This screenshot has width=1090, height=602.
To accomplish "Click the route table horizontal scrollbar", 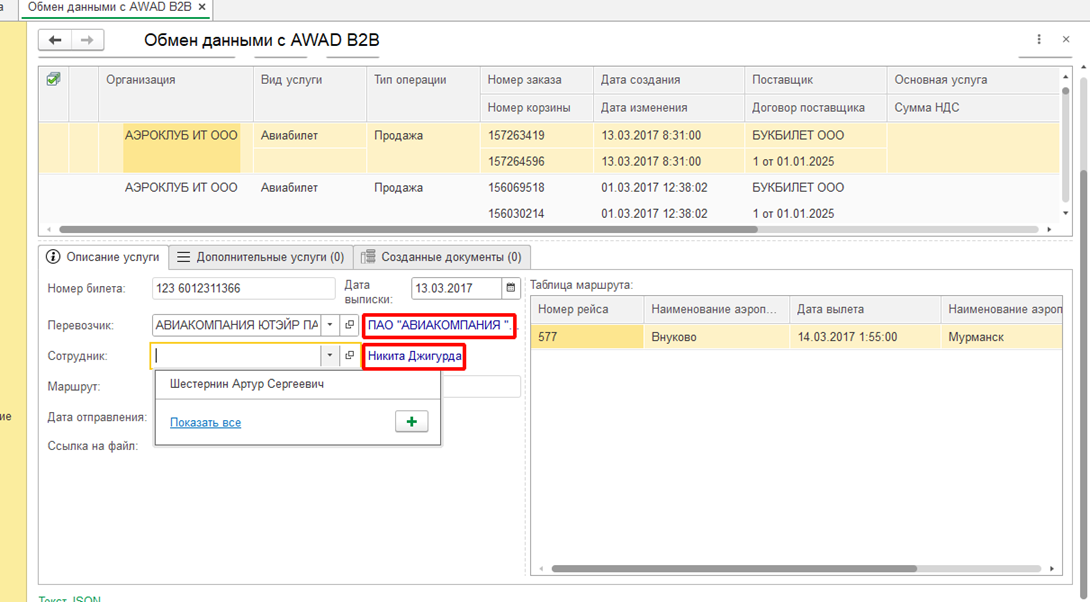I will [x=733, y=569].
